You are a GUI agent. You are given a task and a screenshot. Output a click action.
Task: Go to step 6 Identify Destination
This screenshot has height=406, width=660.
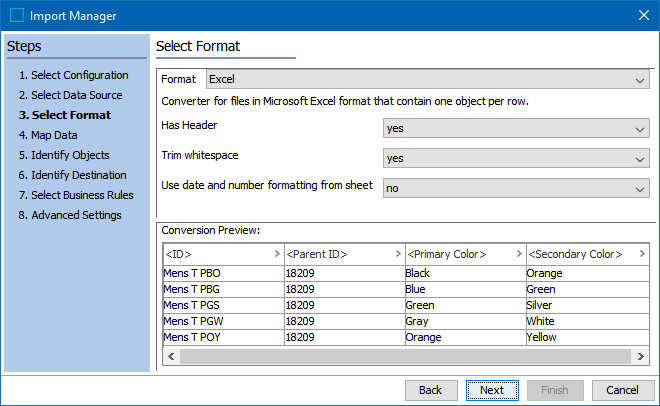(72, 175)
